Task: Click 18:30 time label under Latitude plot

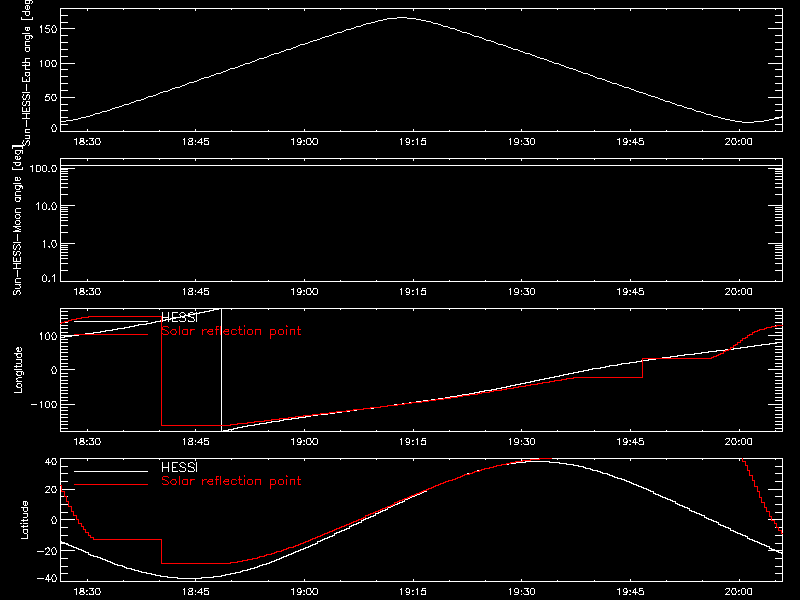Action: 87,591
